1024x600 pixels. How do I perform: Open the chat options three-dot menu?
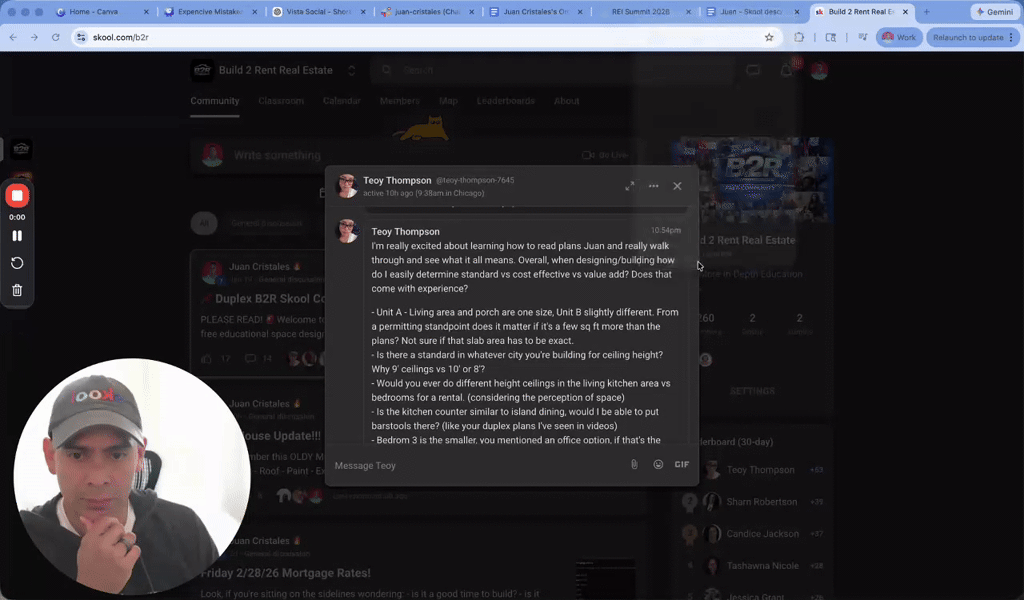pos(653,186)
